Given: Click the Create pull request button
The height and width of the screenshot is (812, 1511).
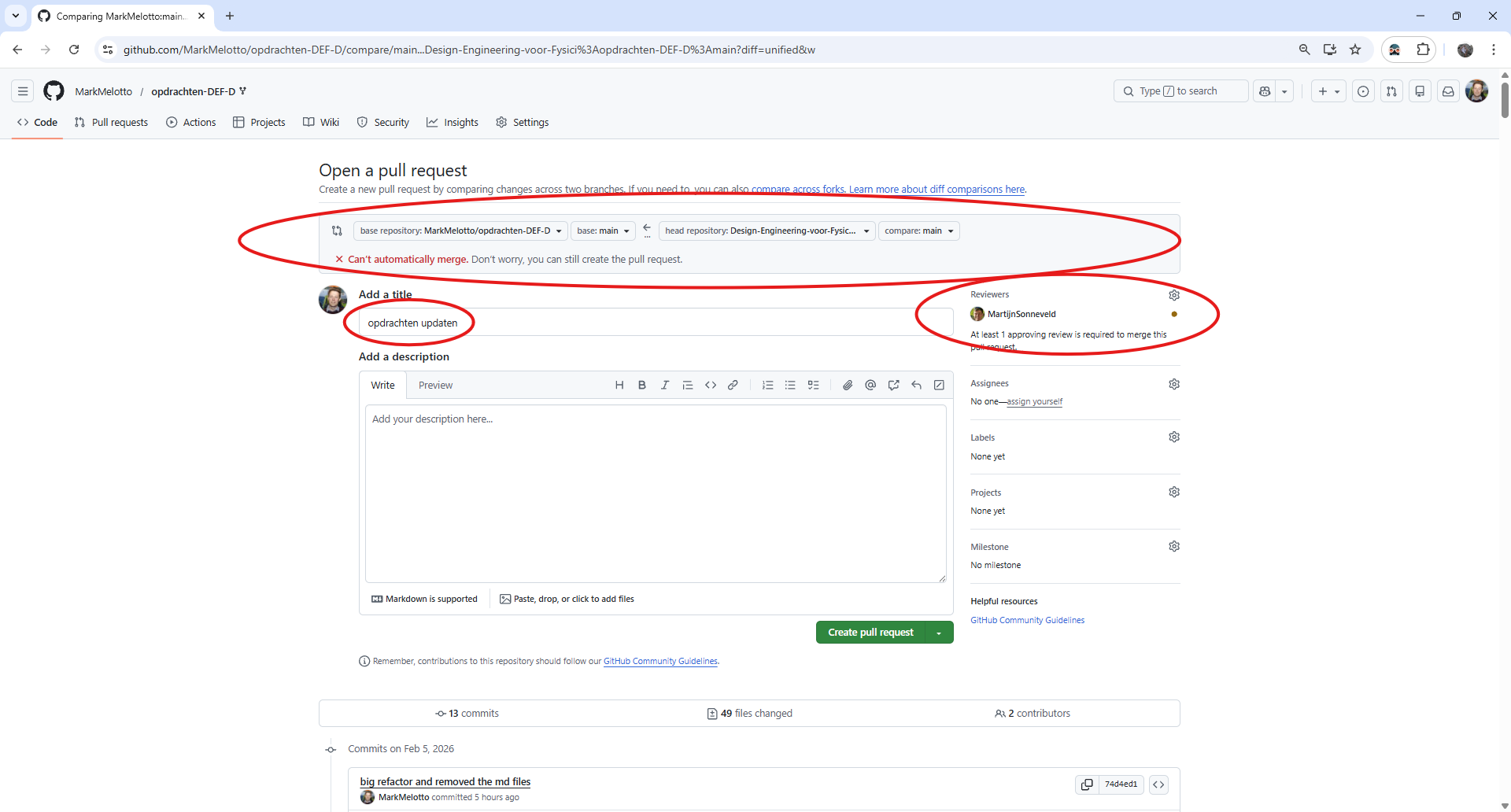Looking at the screenshot, I should click(x=870, y=632).
